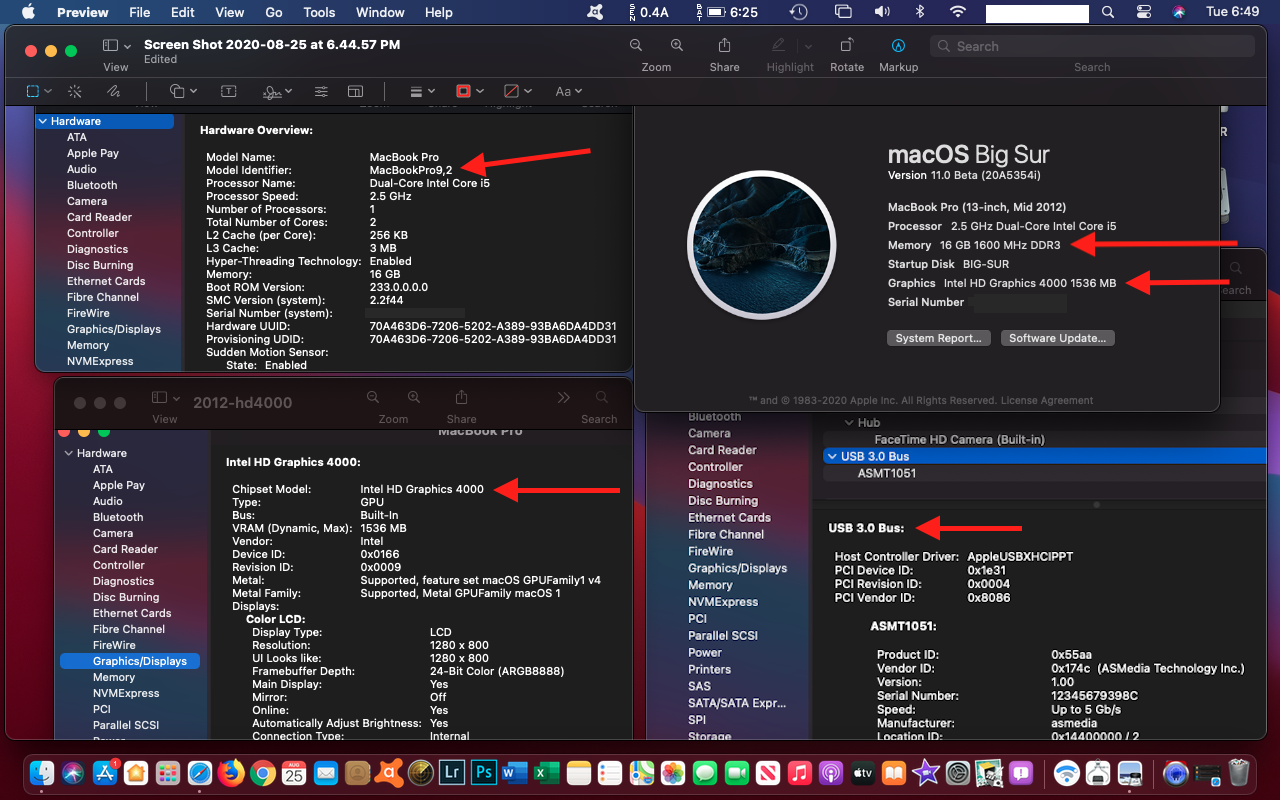This screenshot has height=800, width=1280.
Task: Open the File menu
Action: 140,12
